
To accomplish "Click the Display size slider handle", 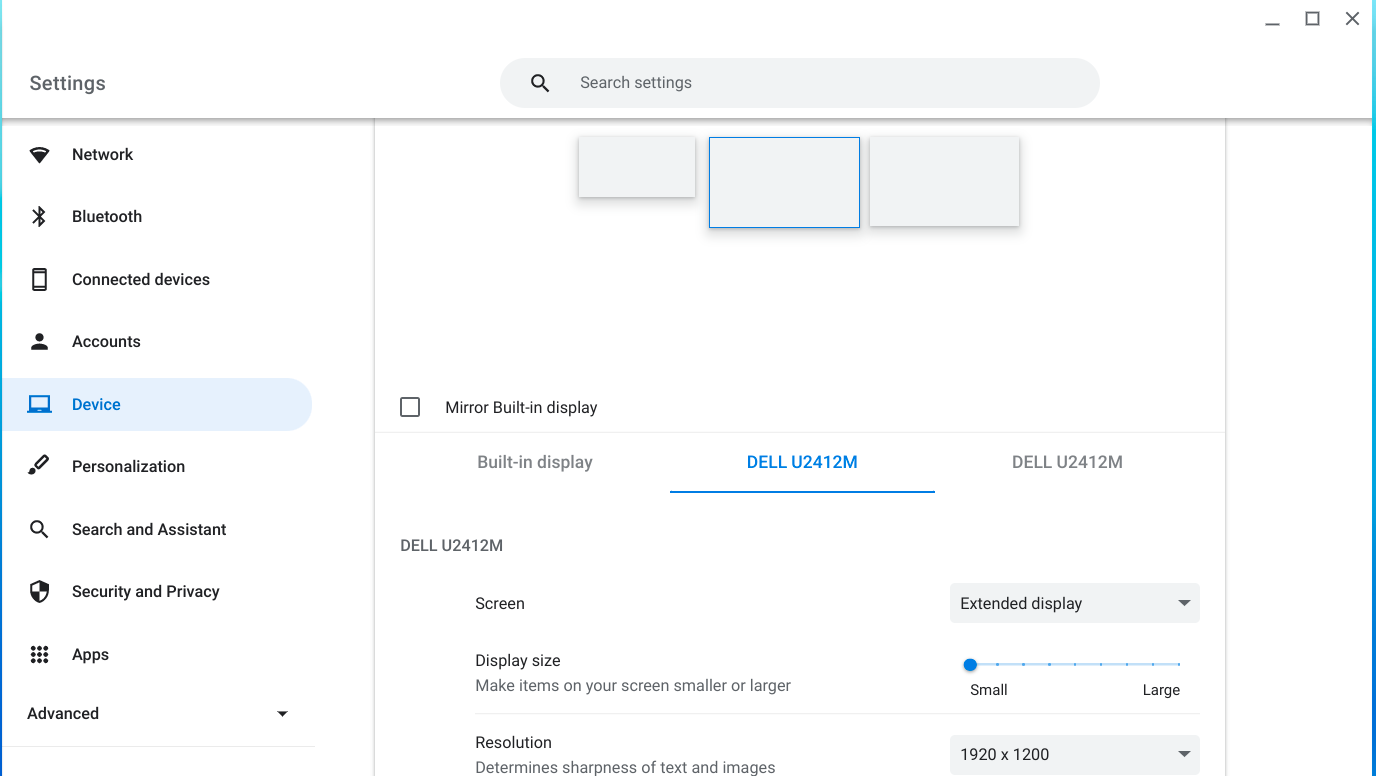I will pyautogui.click(x=970, y=664).
